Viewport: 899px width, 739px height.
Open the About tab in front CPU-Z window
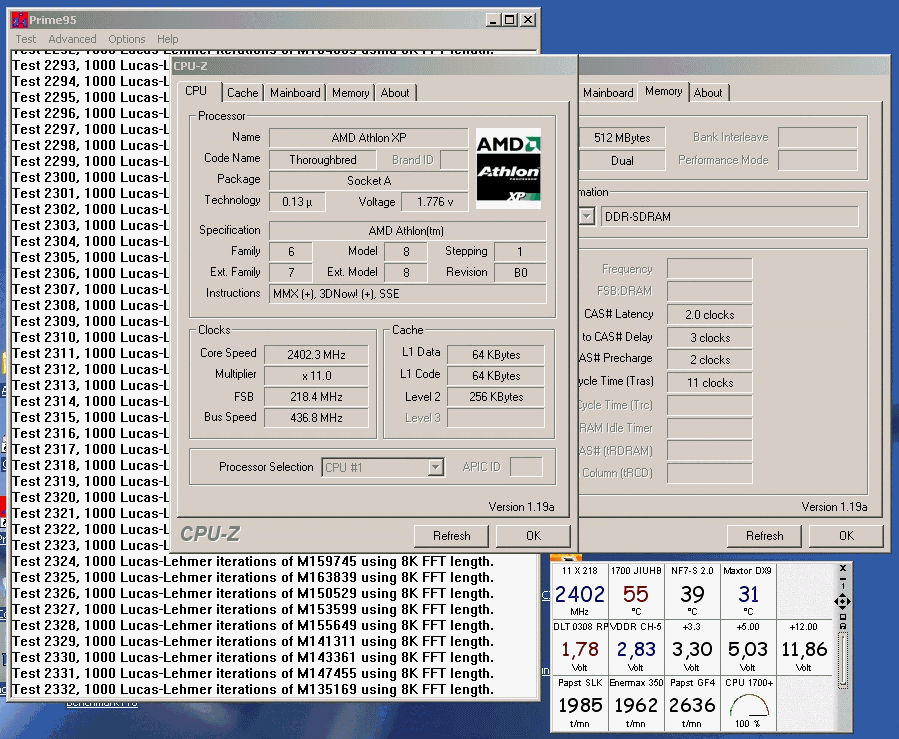(x=395, y=93)
